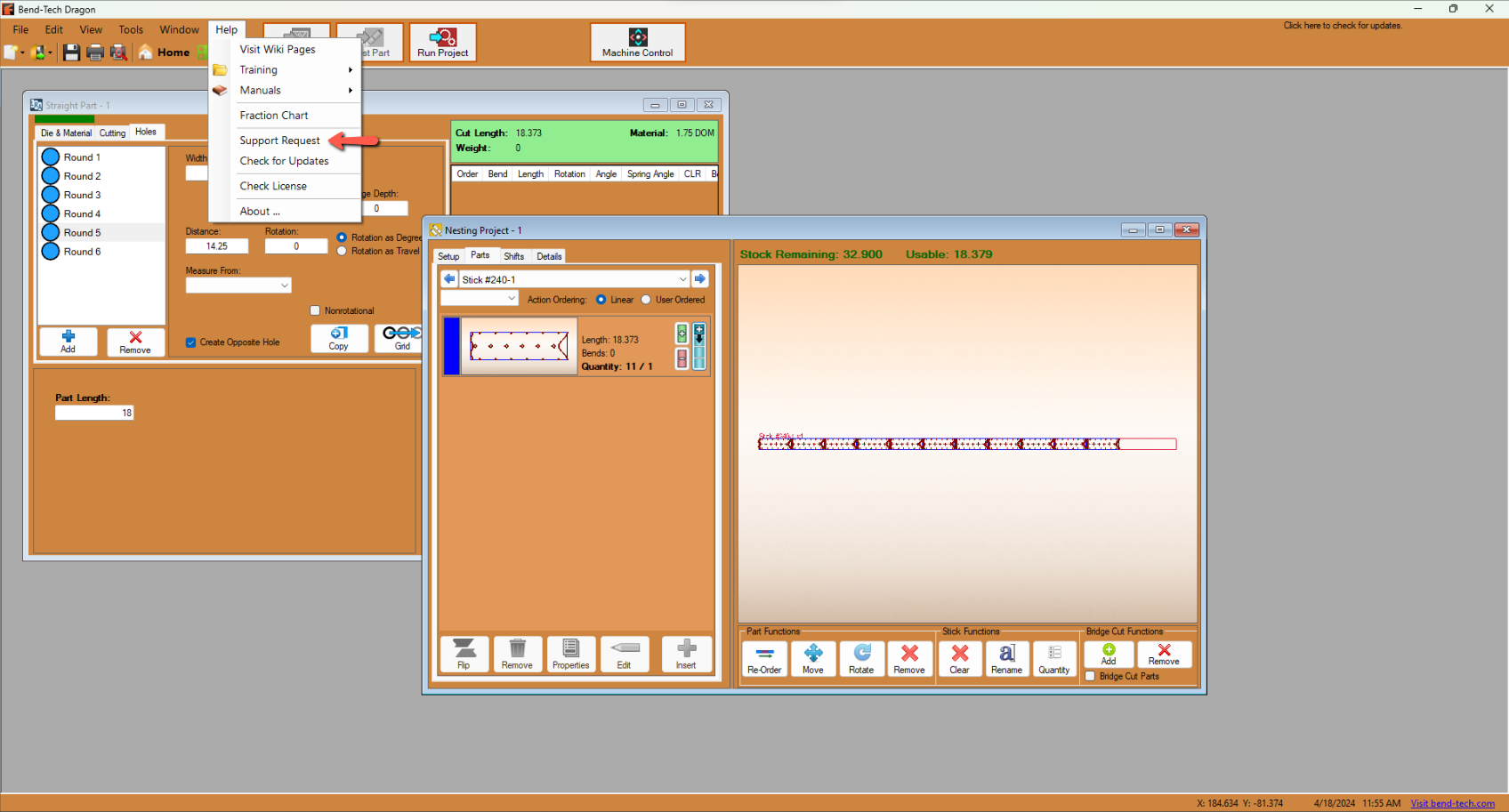Click Remove hole button in Straight Part

pyautogui.click(x=135, y=342)
